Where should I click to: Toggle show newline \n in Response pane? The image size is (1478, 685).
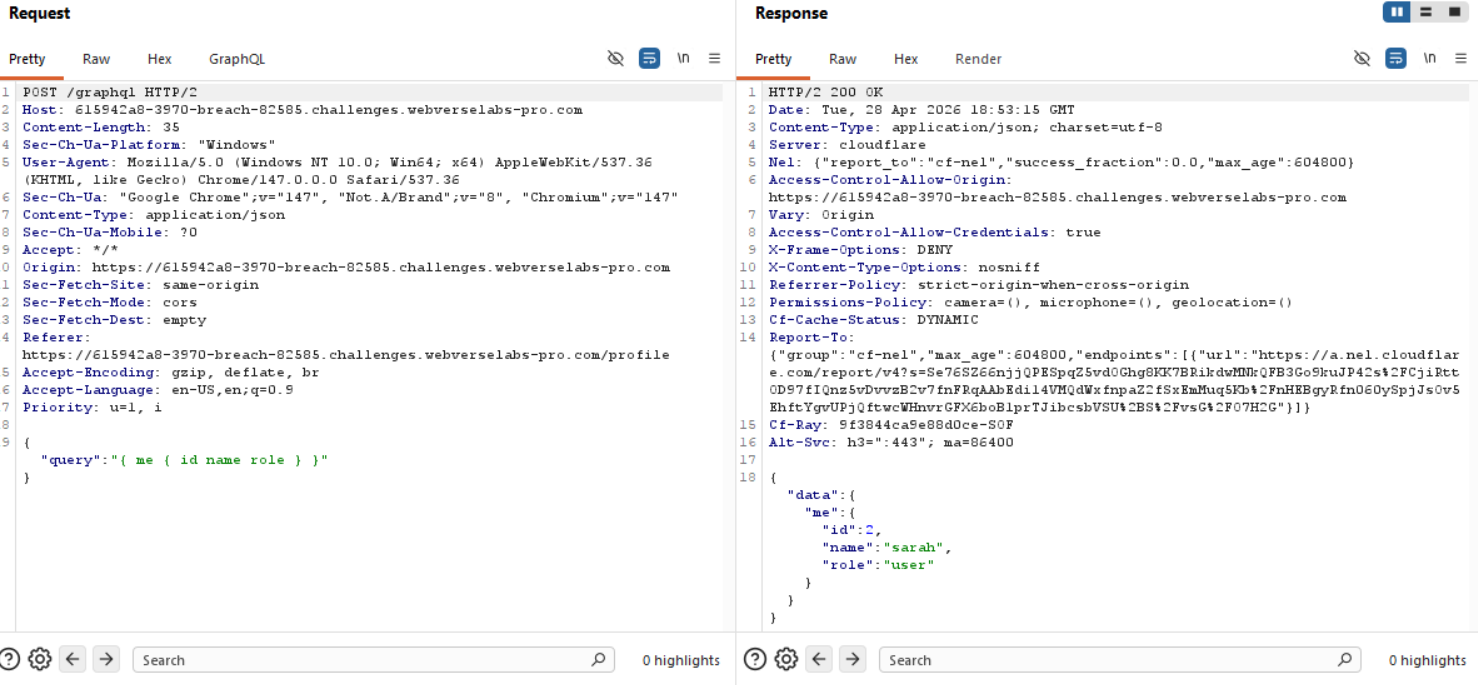[1430, 58]
